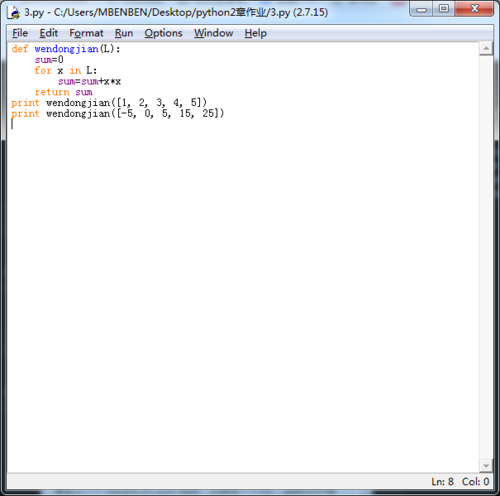Open the File menu
This screenshot has width=500, height=496.
[x=20, y=33]
